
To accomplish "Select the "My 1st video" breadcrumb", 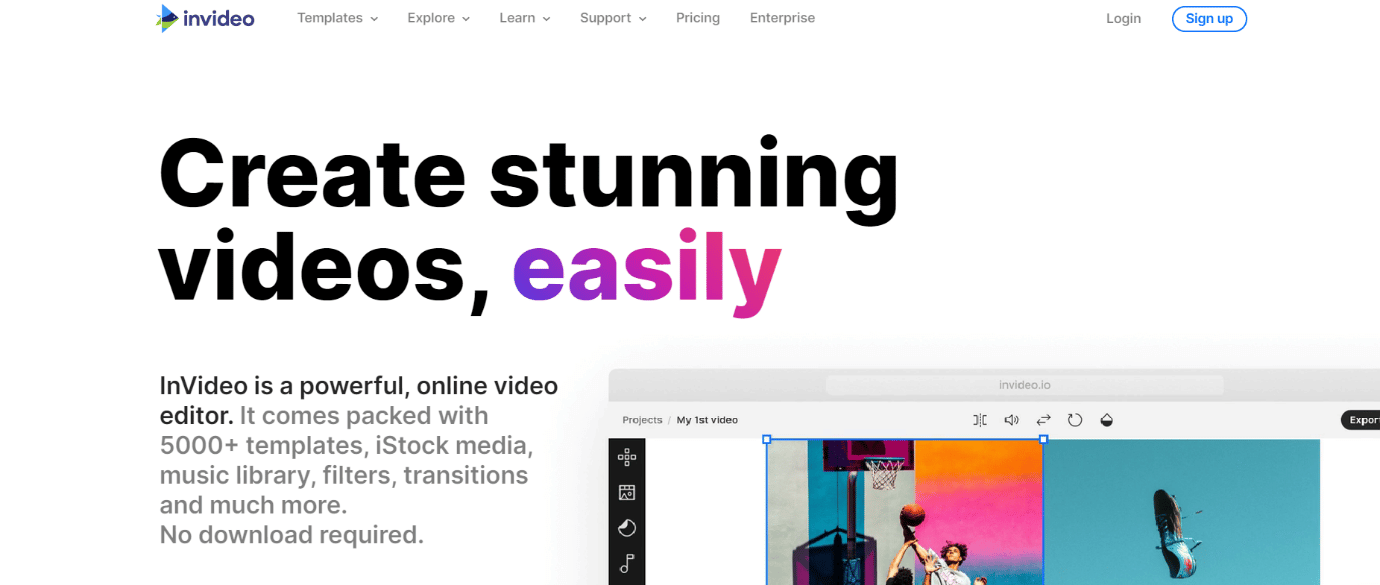I will [x=707, y=420].
